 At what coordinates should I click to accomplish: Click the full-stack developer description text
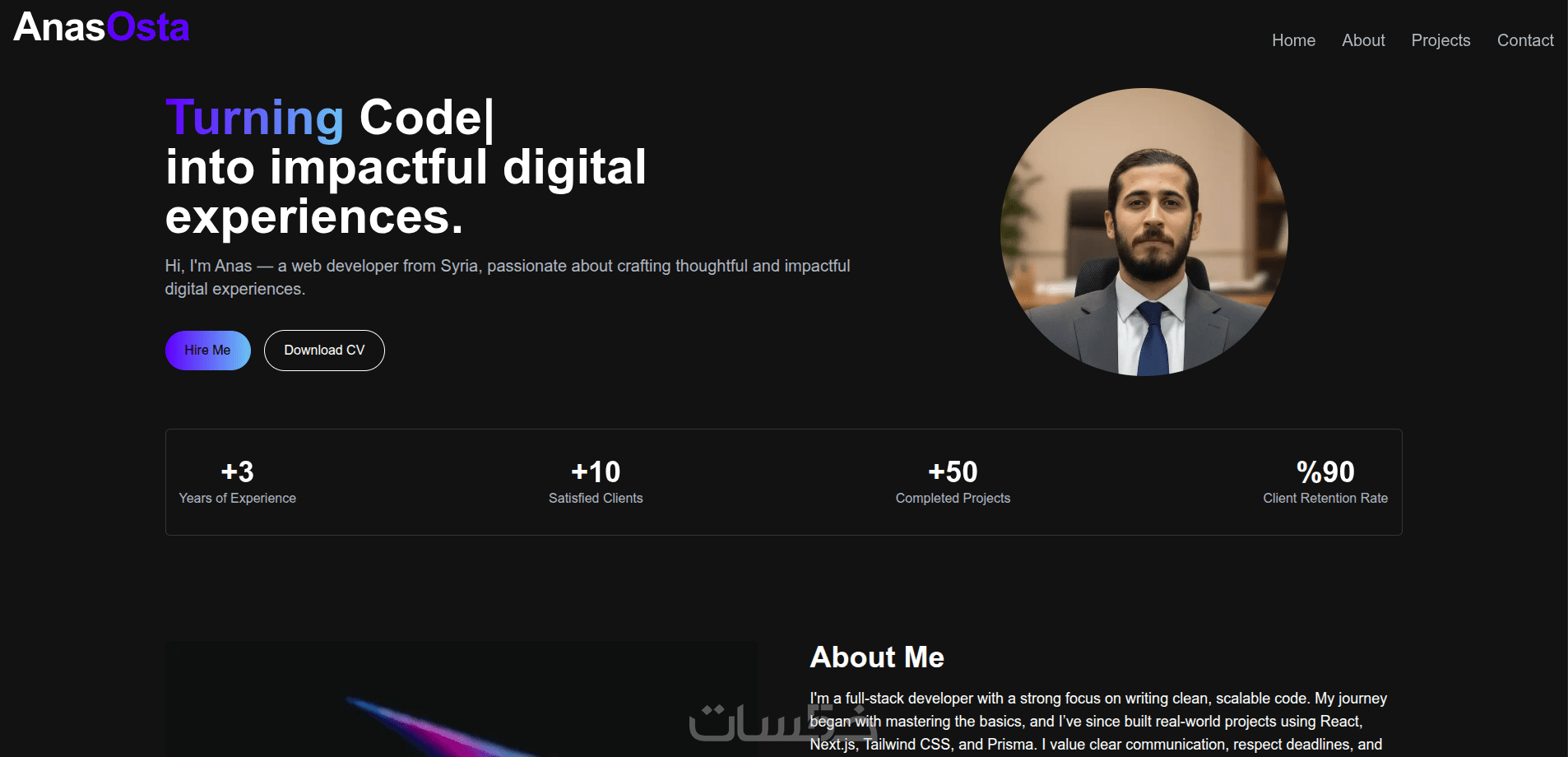pyautogui.click(x=1098, y=722)
